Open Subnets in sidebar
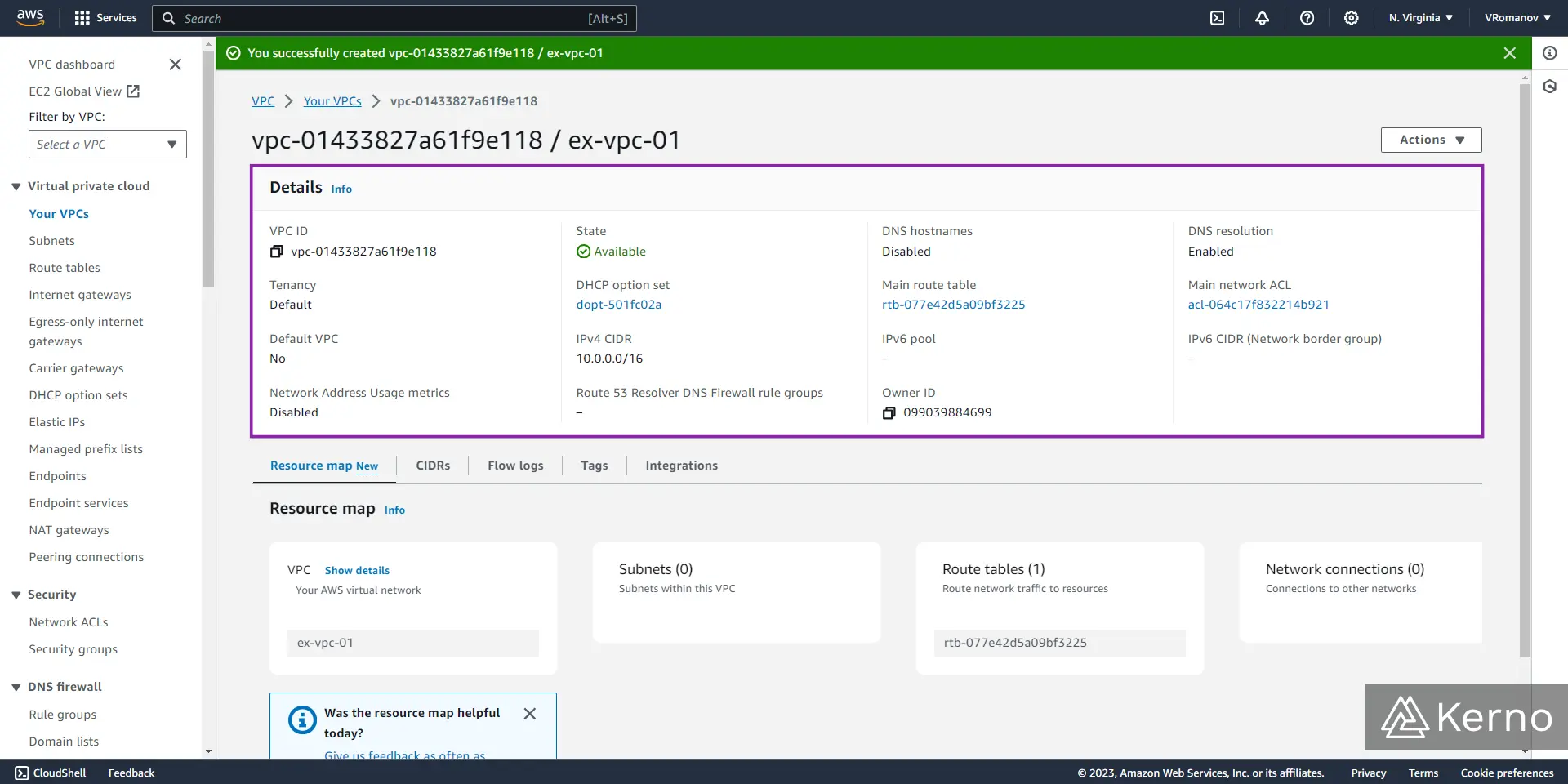This screenshot has width=1568, height=784. [x=51, y=241]
